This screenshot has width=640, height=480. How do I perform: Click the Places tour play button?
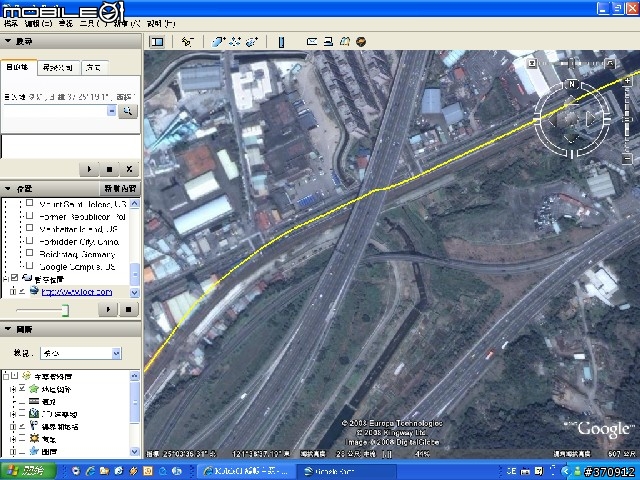(108, 309)
